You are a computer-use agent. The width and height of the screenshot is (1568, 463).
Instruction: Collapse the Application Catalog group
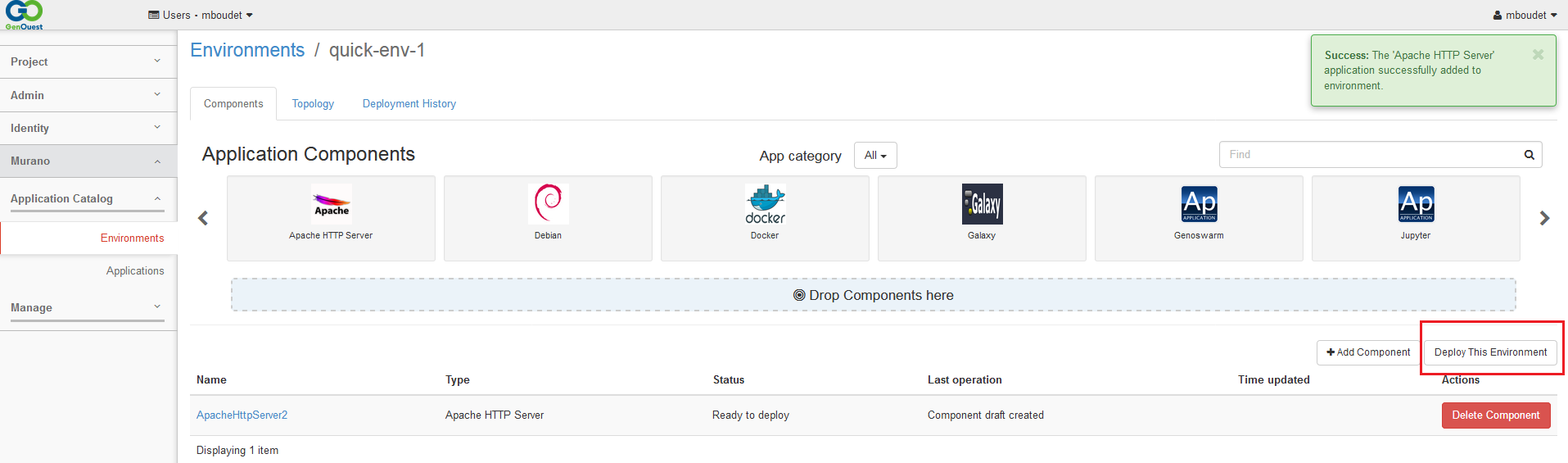click(87, 199)
